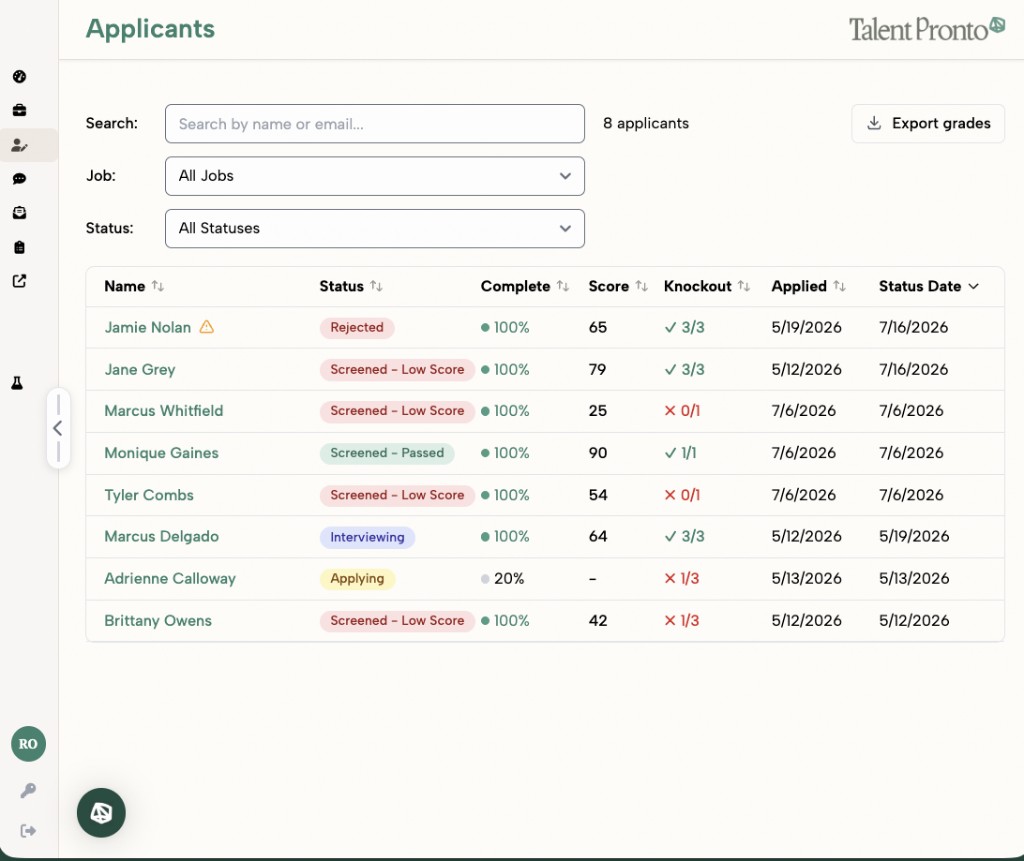The width and height of the screenshot is (1024, 861).
Task: Click the logout icon at sidebar bottom
Action: 28,831
